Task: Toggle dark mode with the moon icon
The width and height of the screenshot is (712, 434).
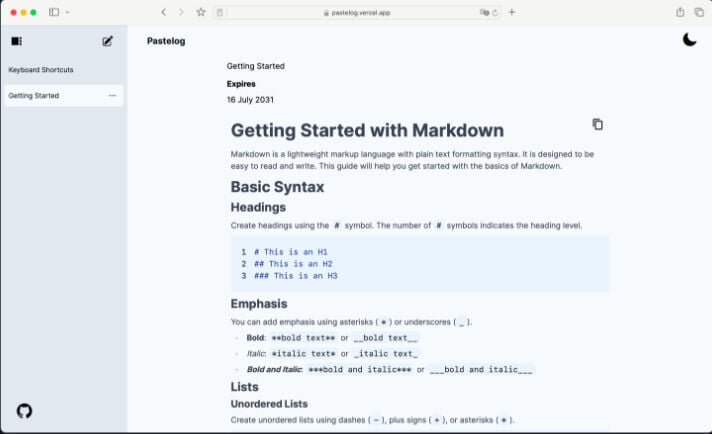Action: 690,40
